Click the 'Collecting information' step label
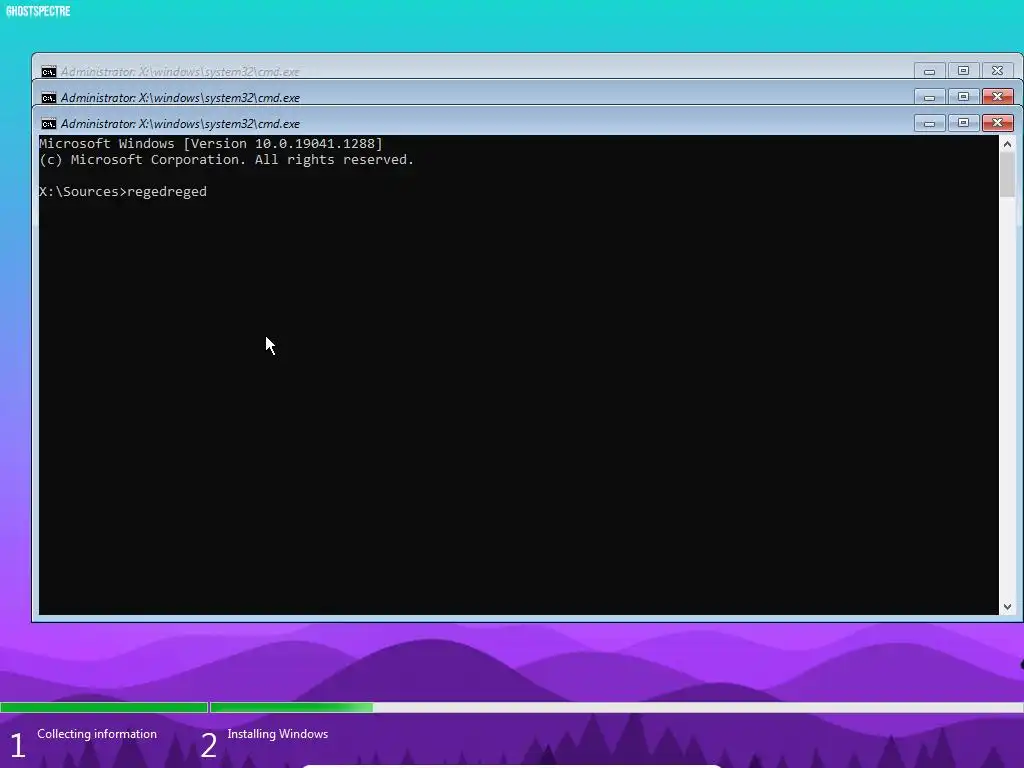Screen dimensions: 1024x768 pos(97,734)
